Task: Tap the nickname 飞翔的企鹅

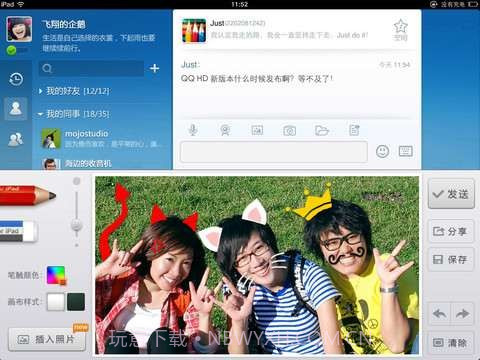Action: [63, 24]
